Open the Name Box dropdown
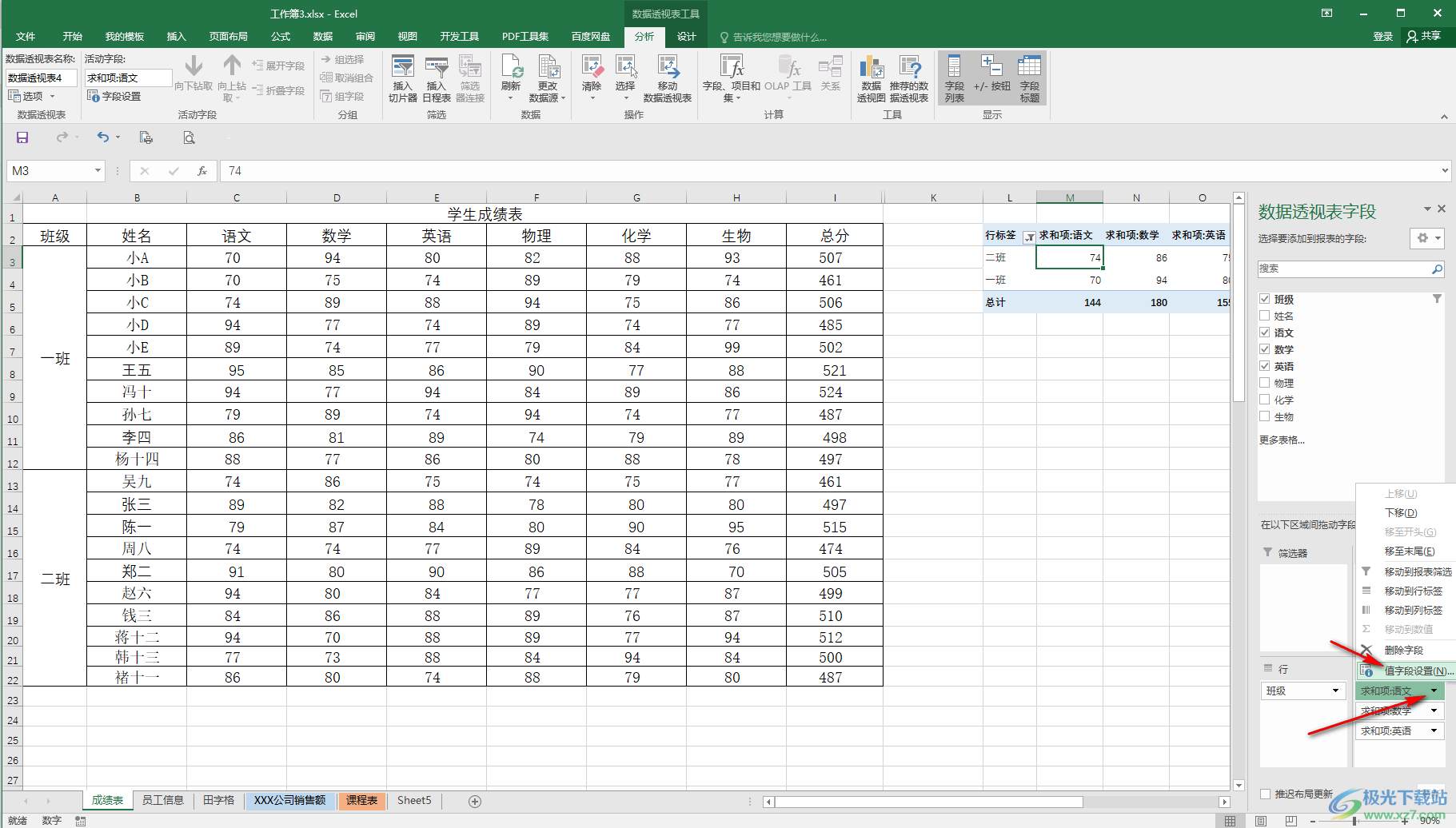Viewport: 1456px width, 828px height. click(98, 170)
